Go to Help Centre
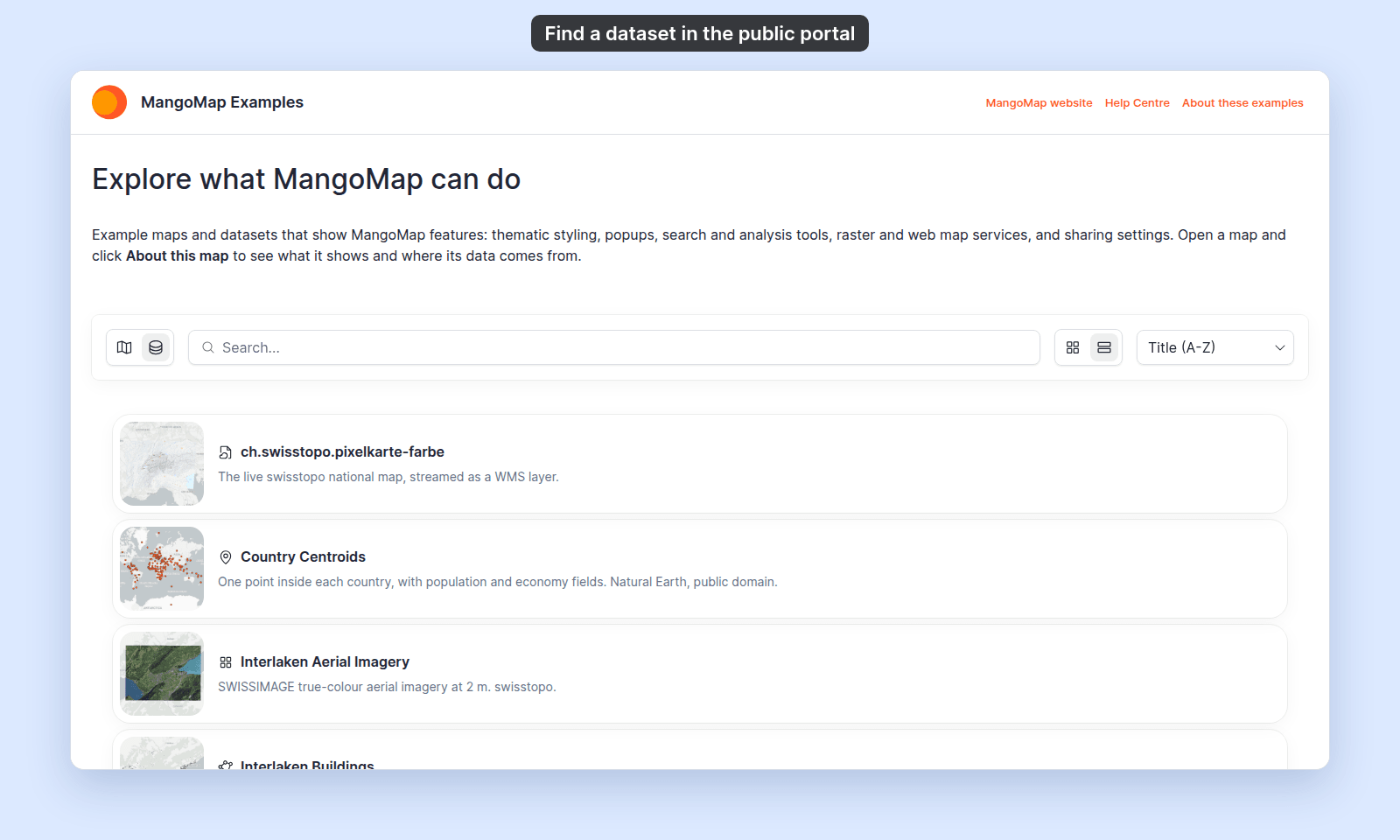This screenshot has width=1400, height=840. click(1137, 102)
